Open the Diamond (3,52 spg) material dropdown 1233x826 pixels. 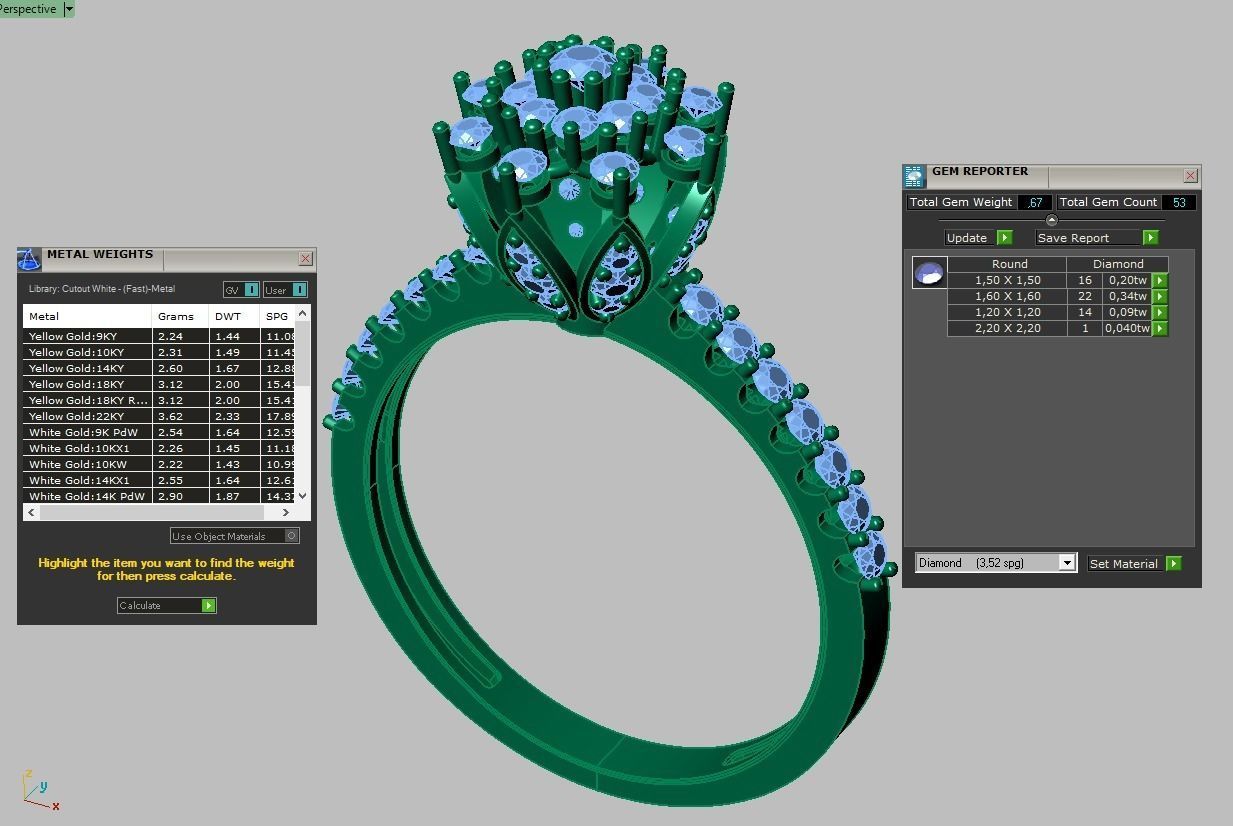coord(996,563)
